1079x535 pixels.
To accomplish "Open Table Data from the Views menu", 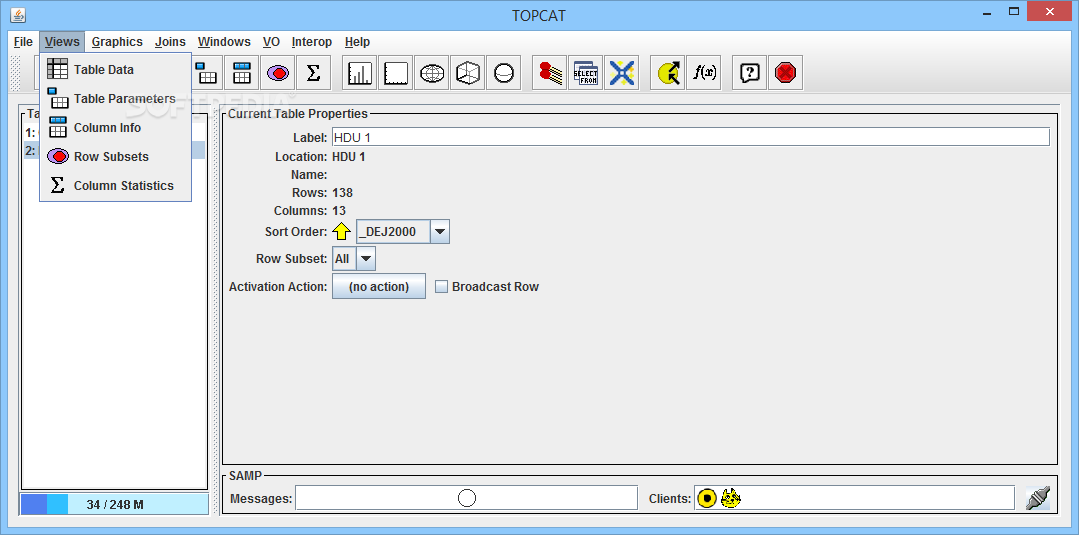I will point(115,70).
